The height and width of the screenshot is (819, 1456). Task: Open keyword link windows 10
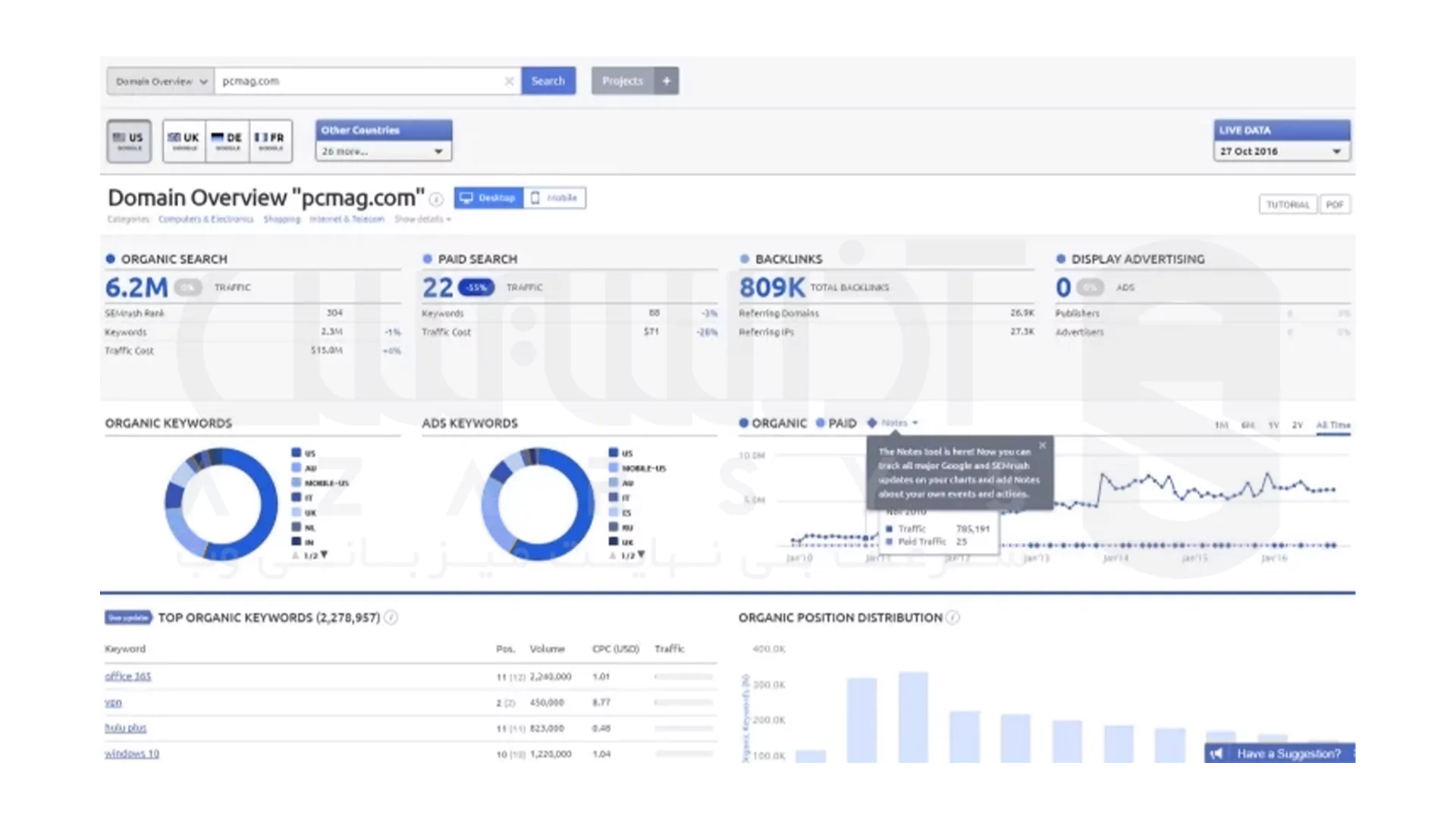pyautogui.click(x=132, y=754)
